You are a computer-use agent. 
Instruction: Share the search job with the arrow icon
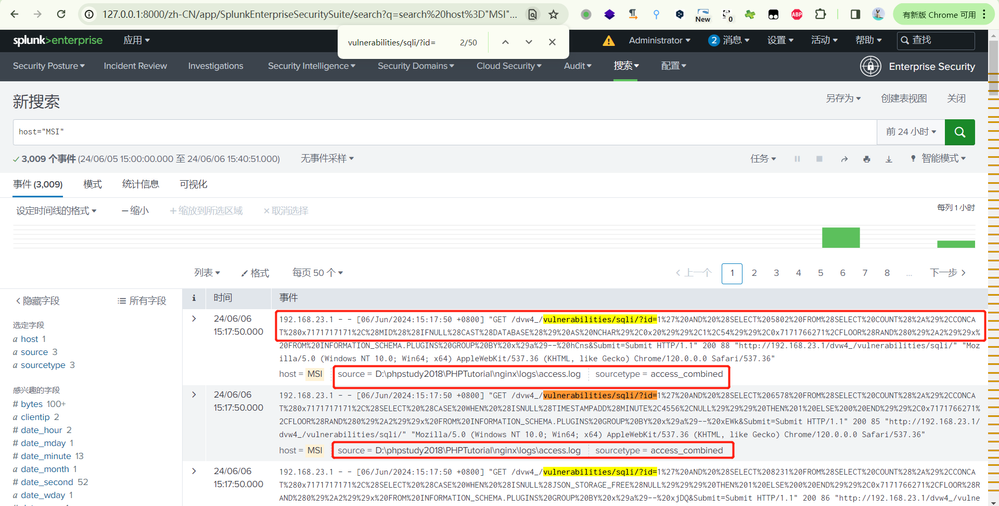point(844,159)
